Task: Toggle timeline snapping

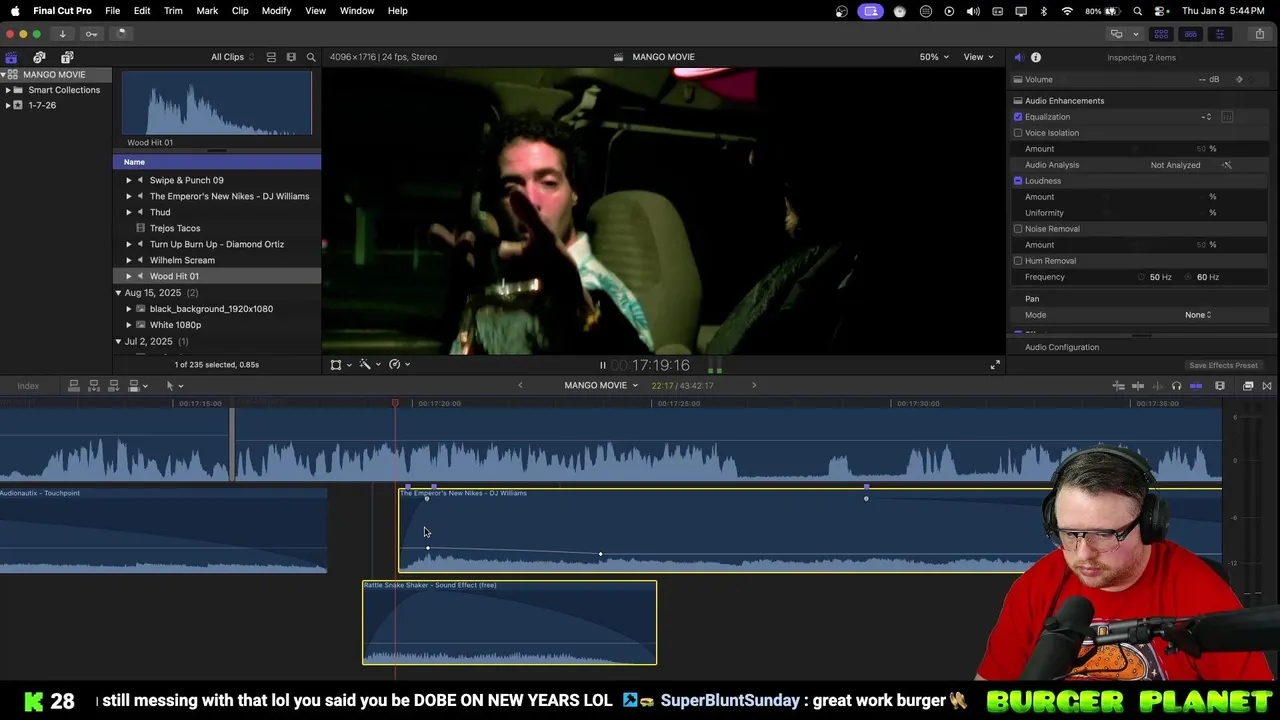Action: (x=1196, y=386)
